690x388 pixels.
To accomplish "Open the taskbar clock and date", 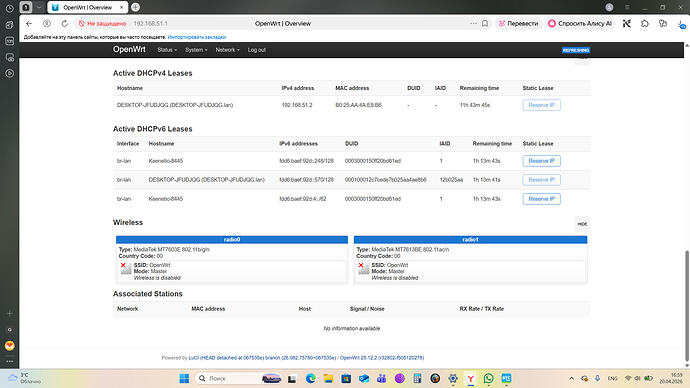I will (x=672, y=378).
